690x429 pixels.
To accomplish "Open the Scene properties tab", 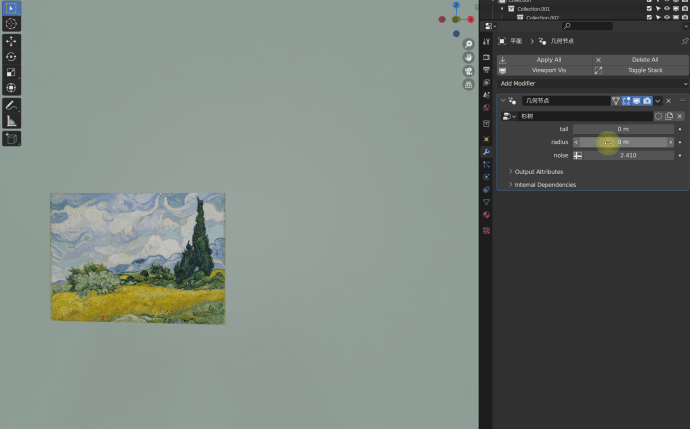I will (x=486, y=95).
